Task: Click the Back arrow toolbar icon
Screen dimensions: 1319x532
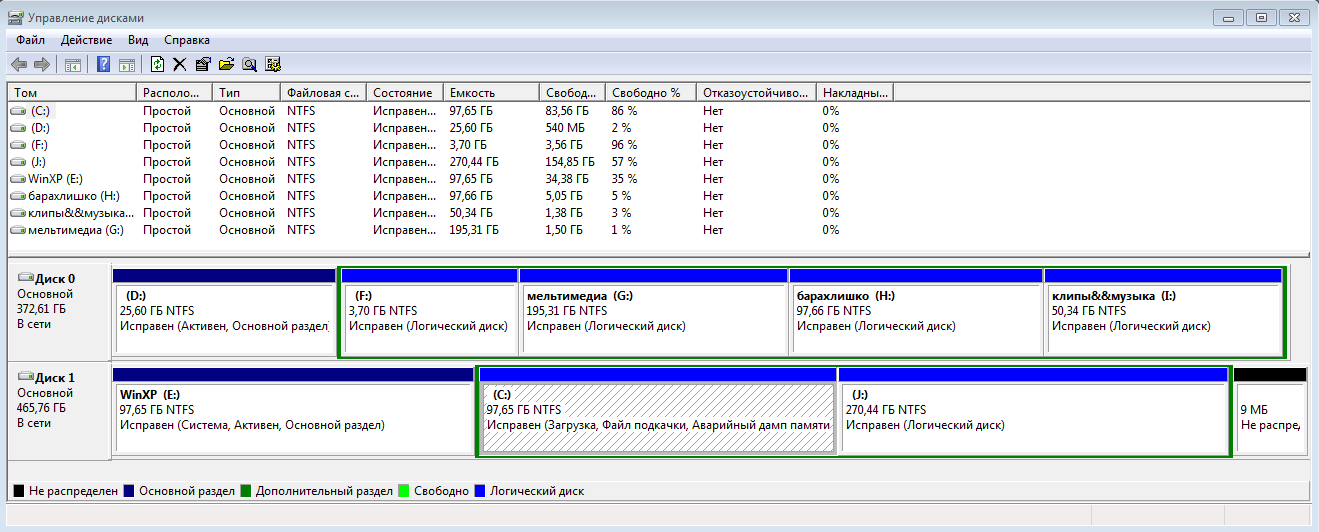Action: click(x=18, y=64)
